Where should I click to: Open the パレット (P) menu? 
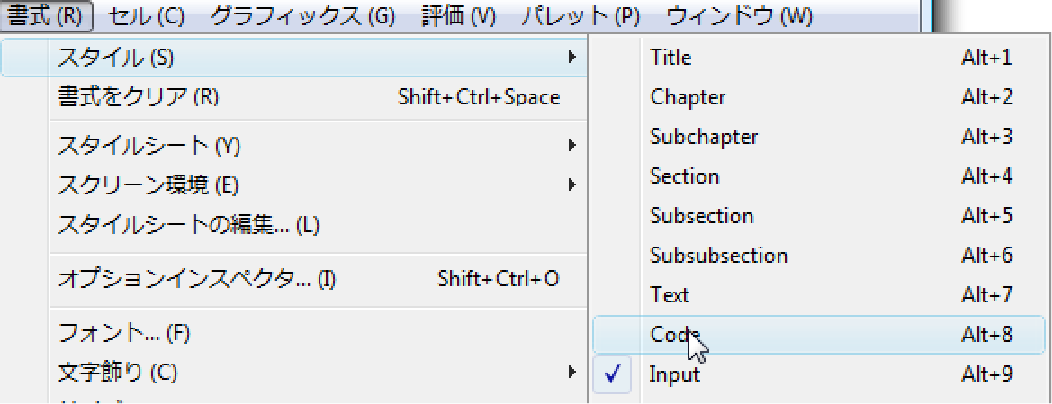580,16
